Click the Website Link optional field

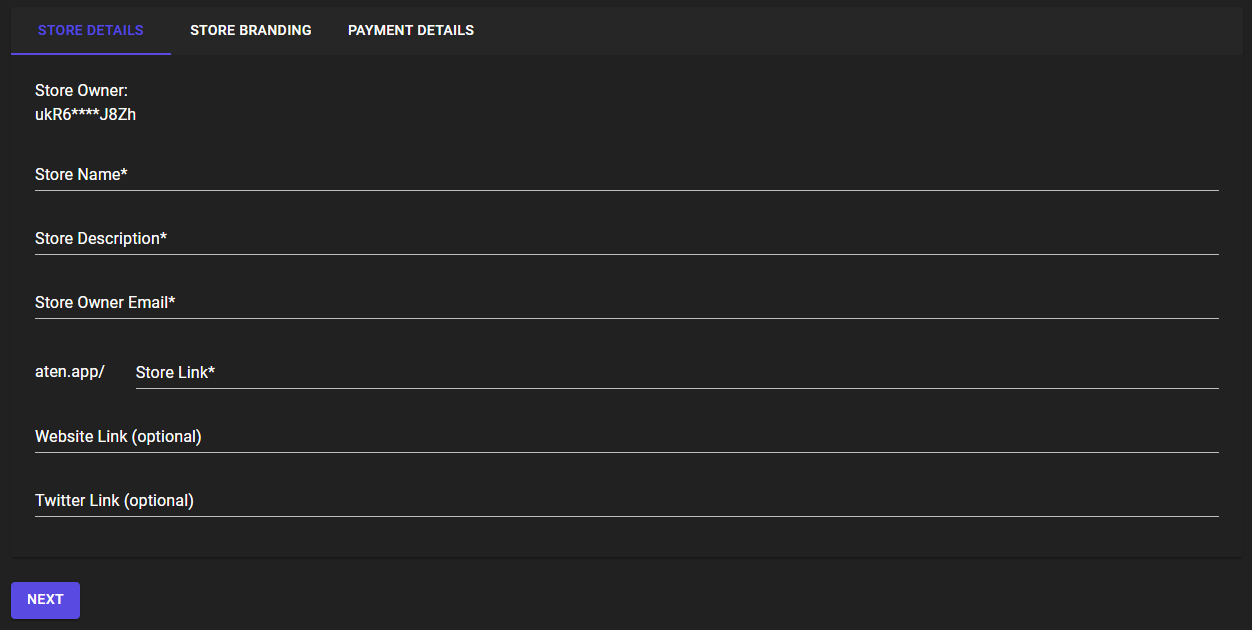626,437
